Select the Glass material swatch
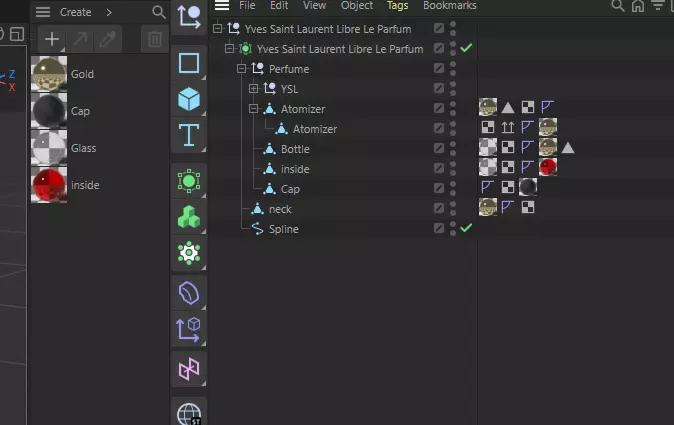674x425 pixels. [x=49, y=148]
